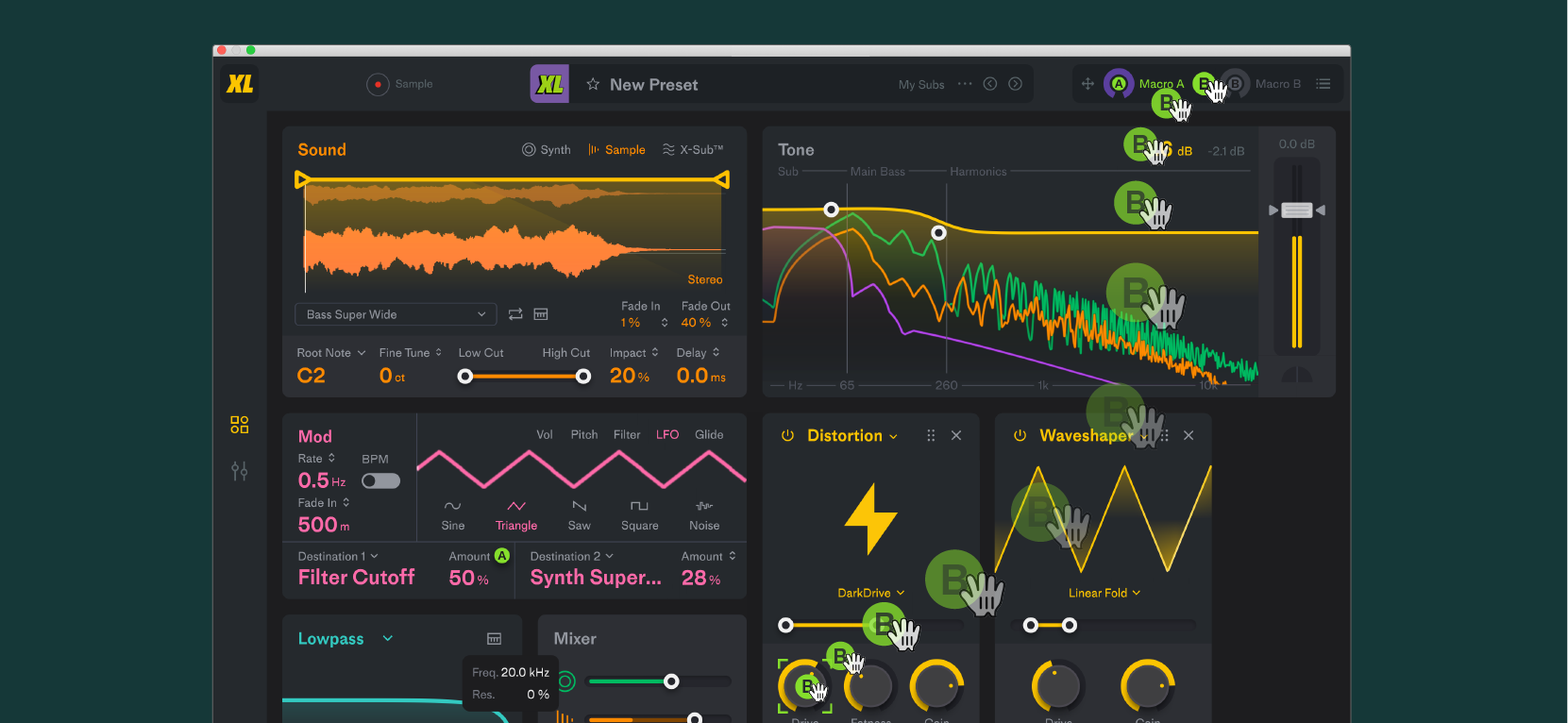1568x723 pixels.
Task: Click the green A macro badge by Amount
Action: 502,556
